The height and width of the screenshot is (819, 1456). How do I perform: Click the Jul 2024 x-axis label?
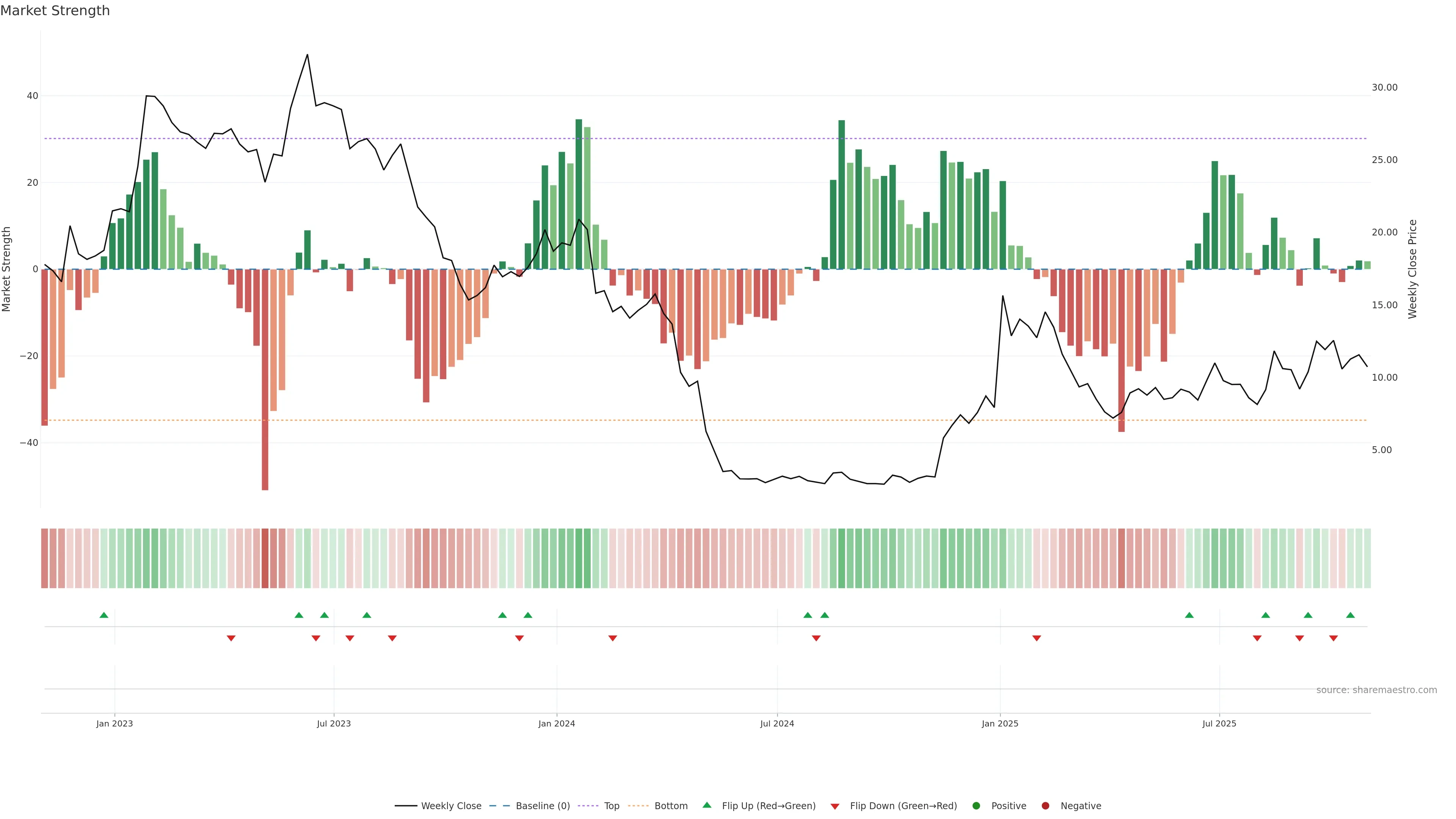777,723
